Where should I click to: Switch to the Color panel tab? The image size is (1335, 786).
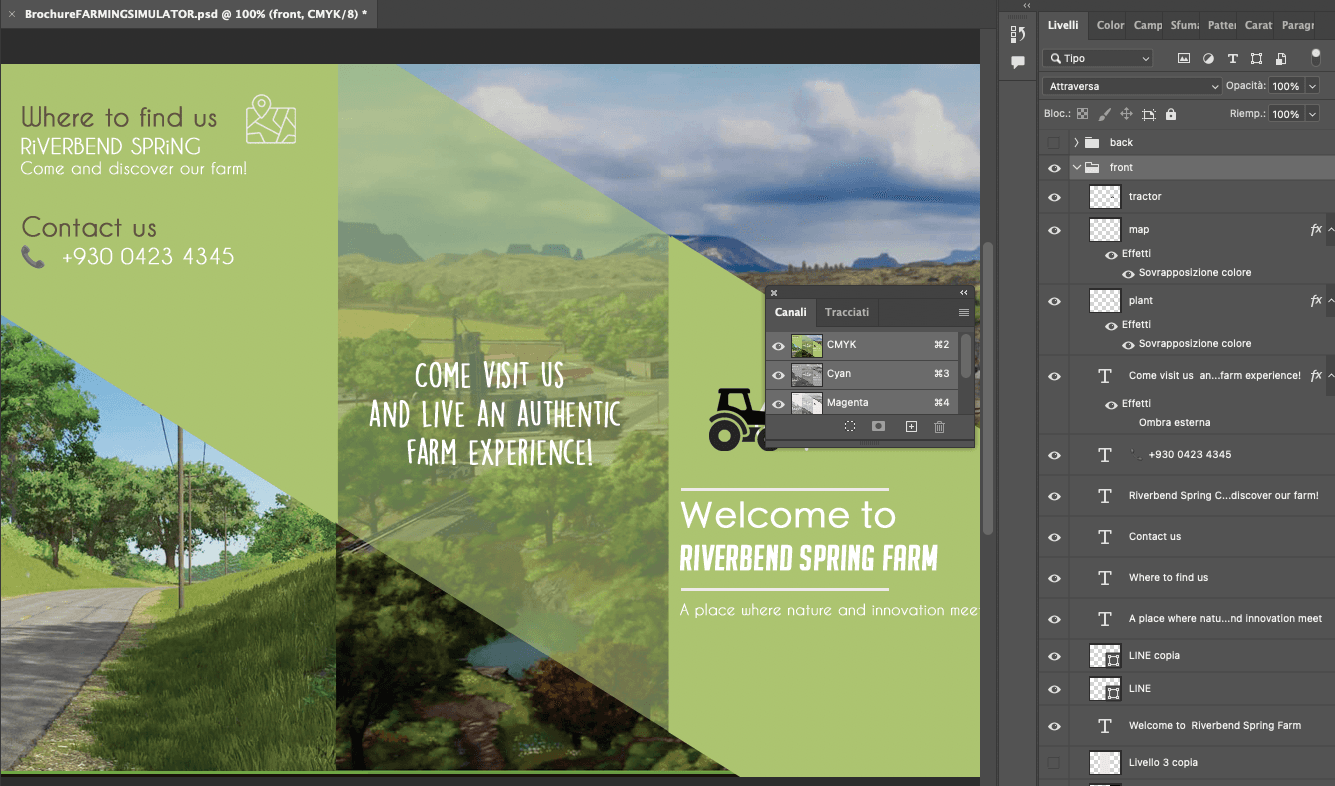click(x=1110, y=25)
